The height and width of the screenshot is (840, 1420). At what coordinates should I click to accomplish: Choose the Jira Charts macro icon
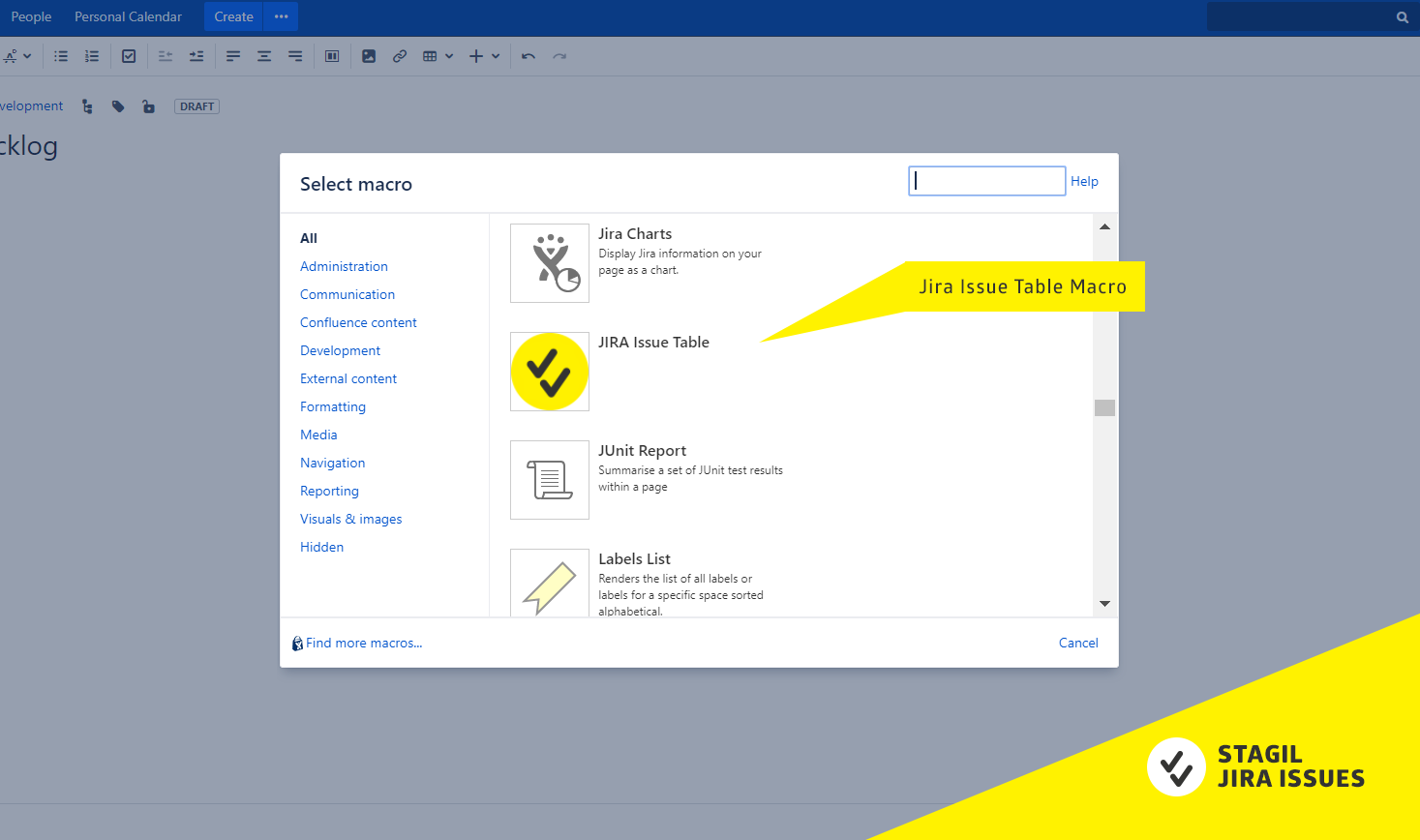click(x=550, y=263)
